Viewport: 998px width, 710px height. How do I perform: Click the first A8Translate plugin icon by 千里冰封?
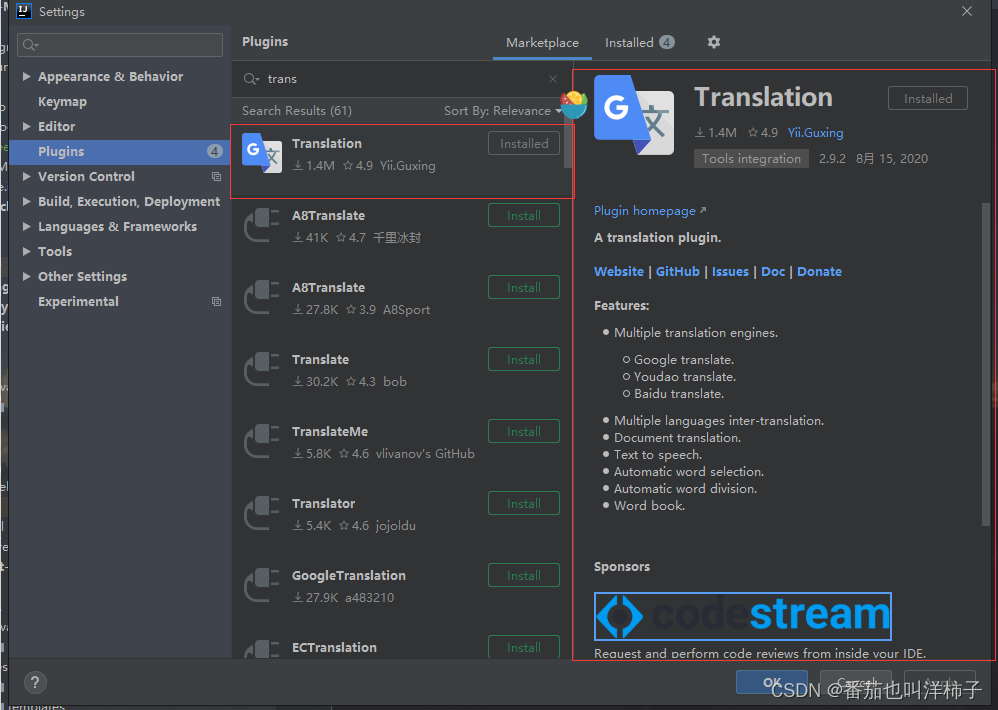[x=262, y=225]
